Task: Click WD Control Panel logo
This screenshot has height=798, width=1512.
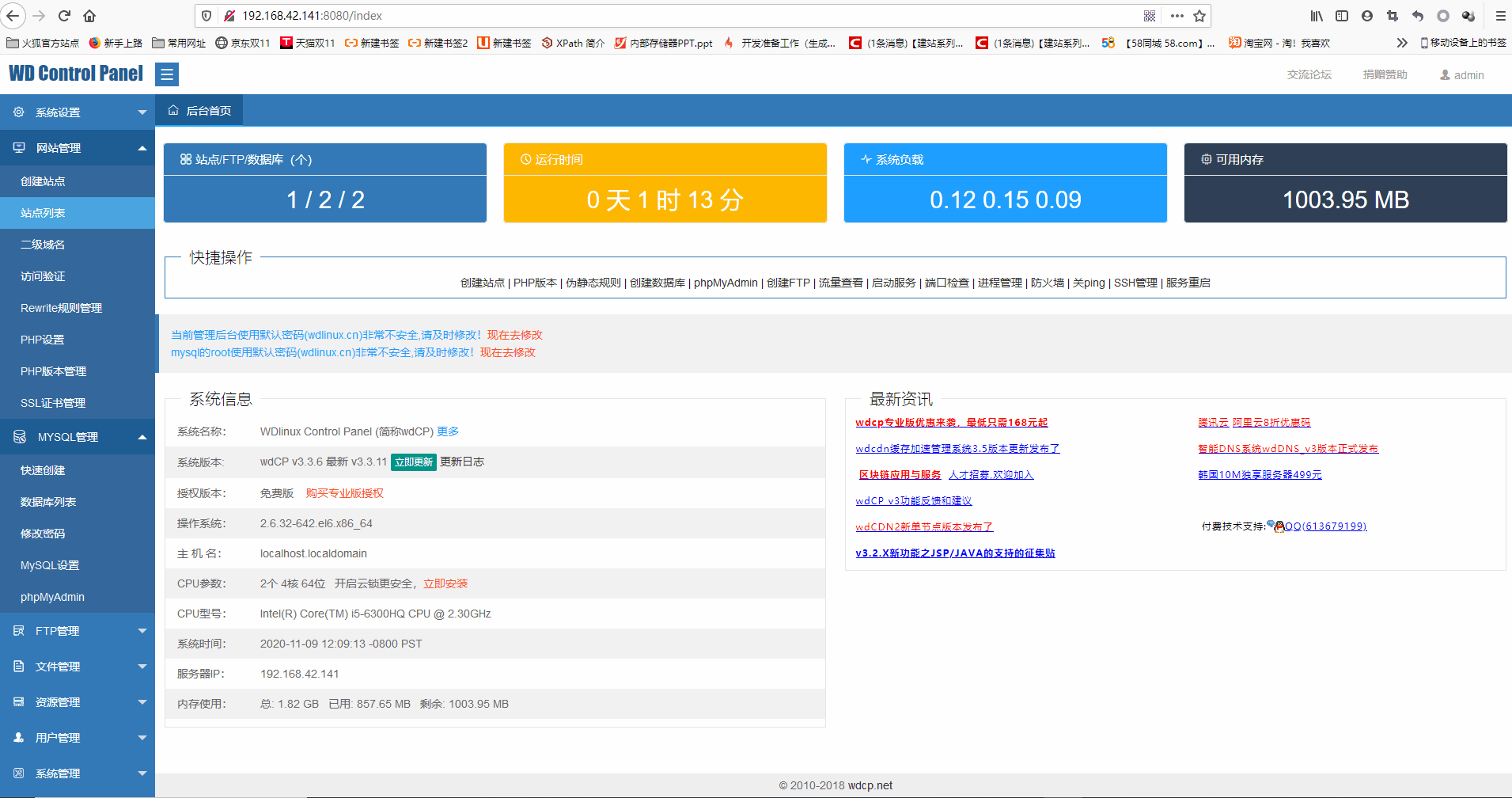Action: 76,74
